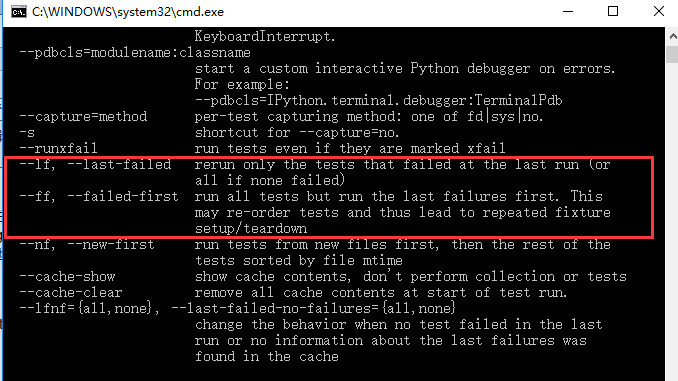Click the --lfnf={all,none} option text
This screenshot has height=381, width=678.
pyautogui.click(x=90, y=309)
